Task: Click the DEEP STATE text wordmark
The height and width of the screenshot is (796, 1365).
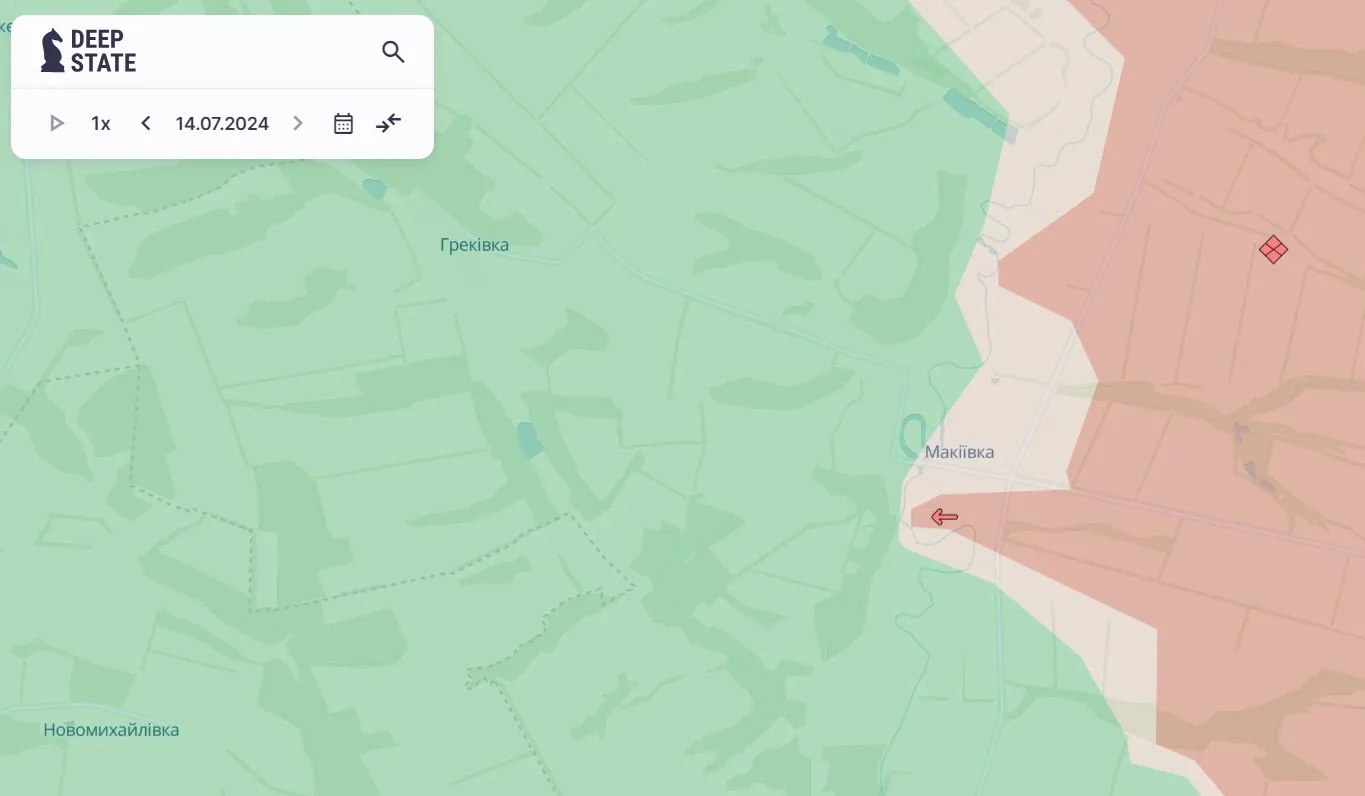Action: (x=103, y=51)
